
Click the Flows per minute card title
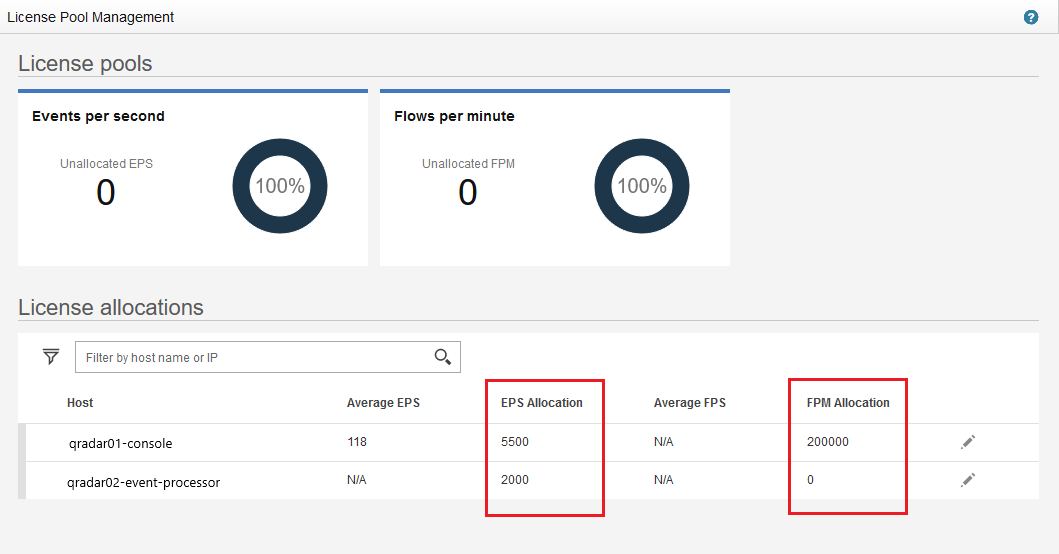(x=454, y=116)
